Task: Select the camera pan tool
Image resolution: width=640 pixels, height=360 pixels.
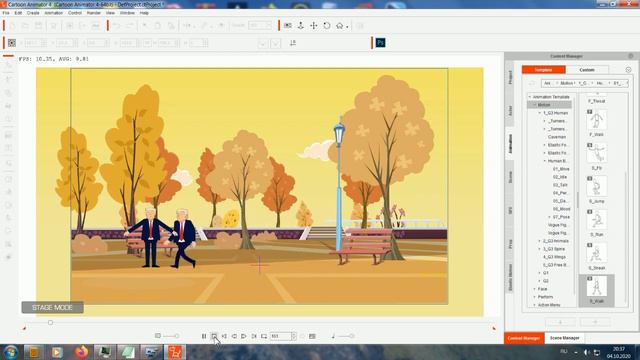Action: point(313,26)
